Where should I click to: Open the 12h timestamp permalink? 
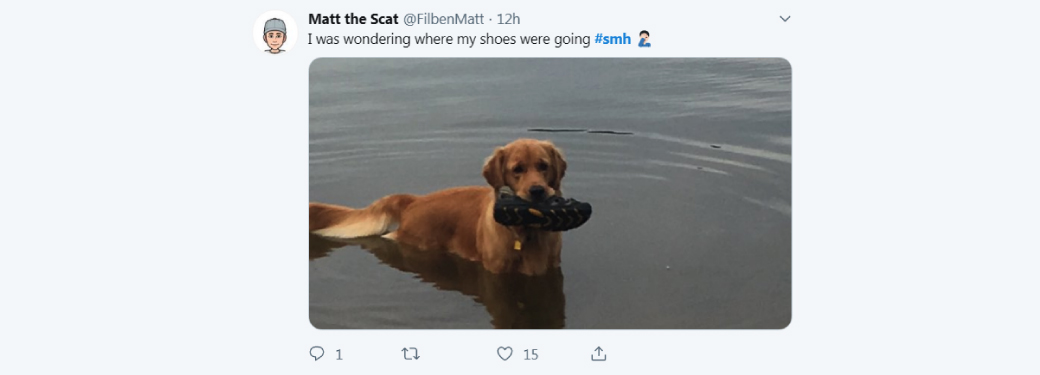(x=509, y=19)
